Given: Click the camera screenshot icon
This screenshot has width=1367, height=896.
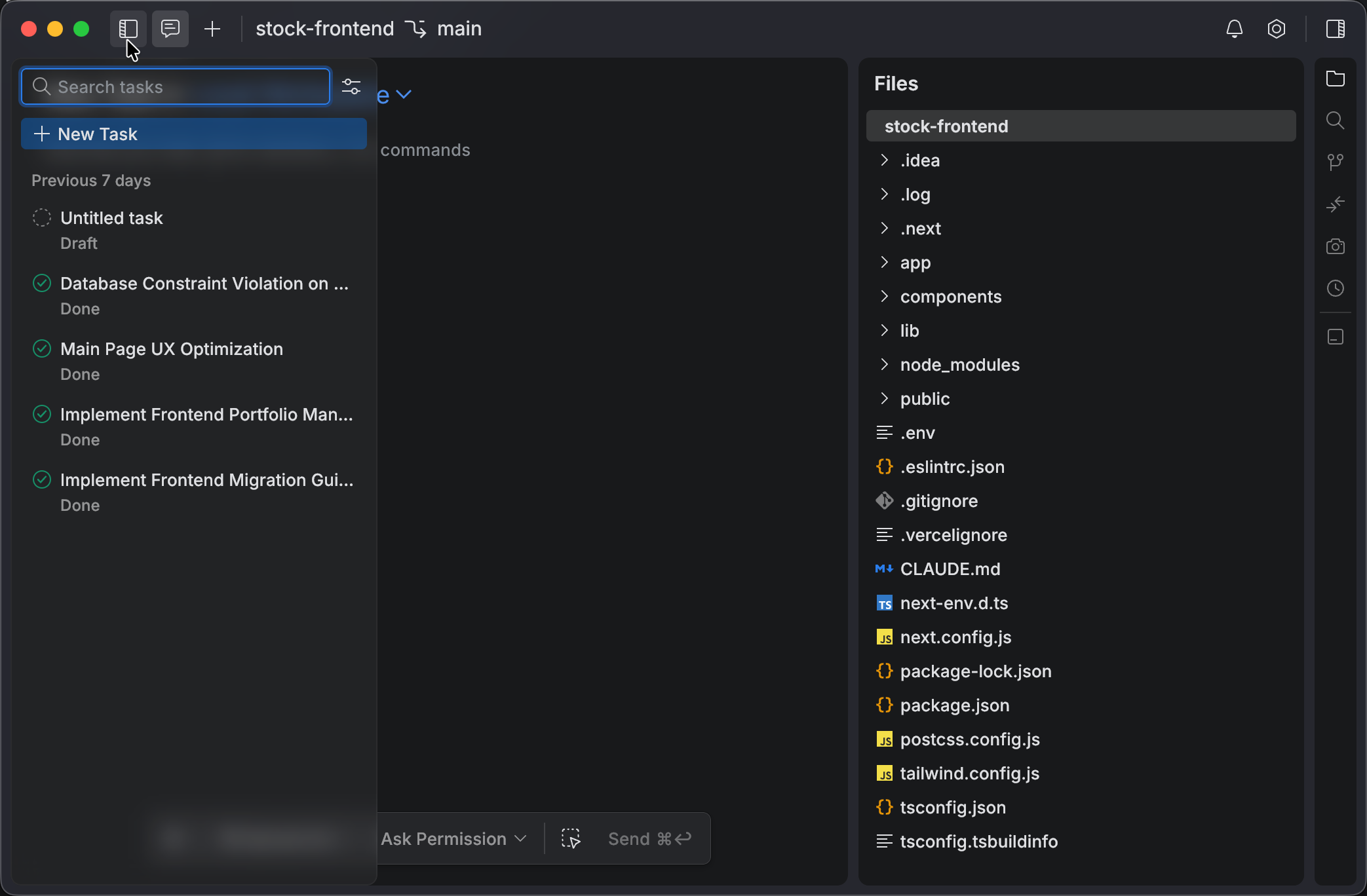Looking at the screenshot, I should pos(1336,246).
